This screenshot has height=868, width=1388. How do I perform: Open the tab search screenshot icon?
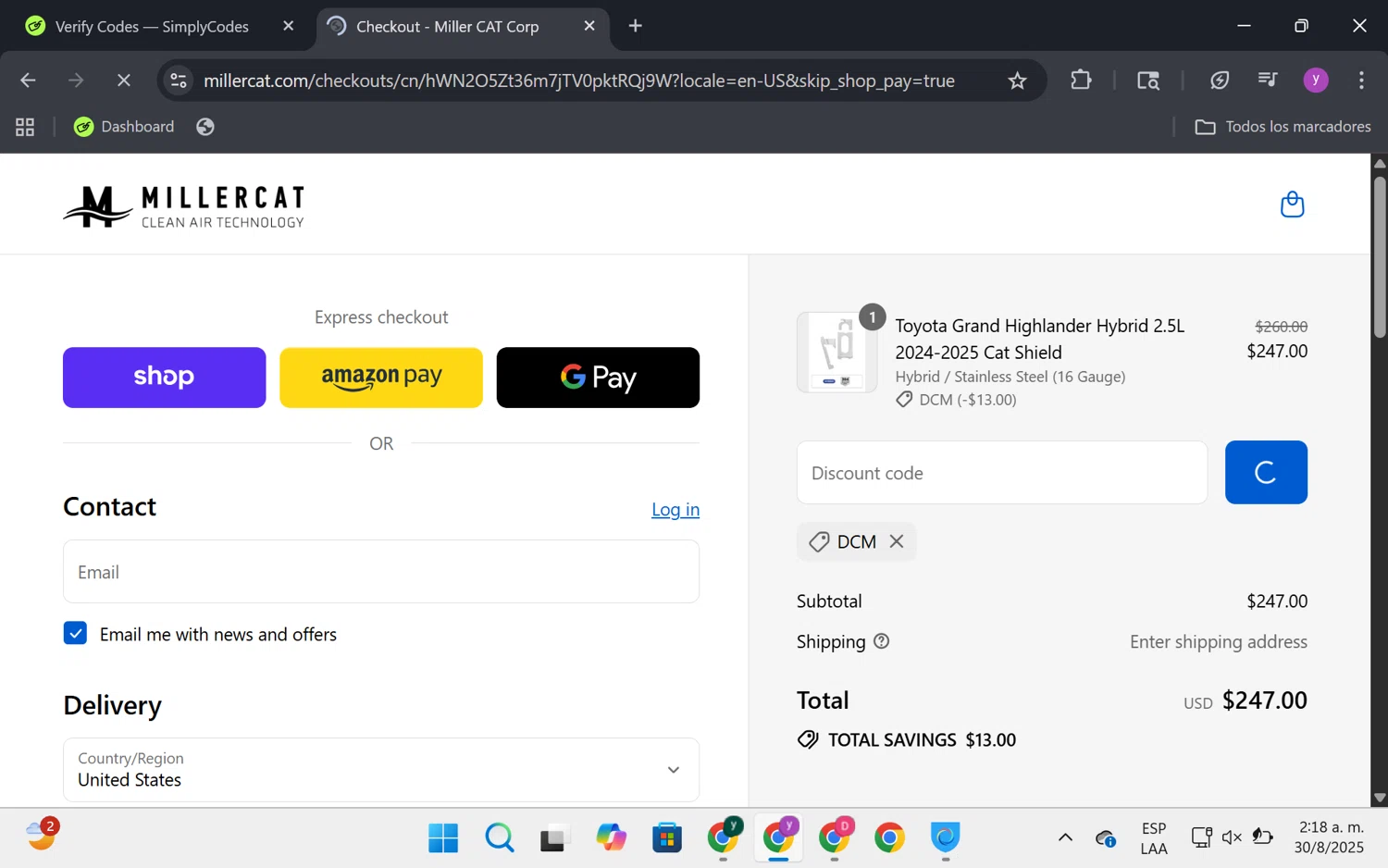pos(1148,81)
